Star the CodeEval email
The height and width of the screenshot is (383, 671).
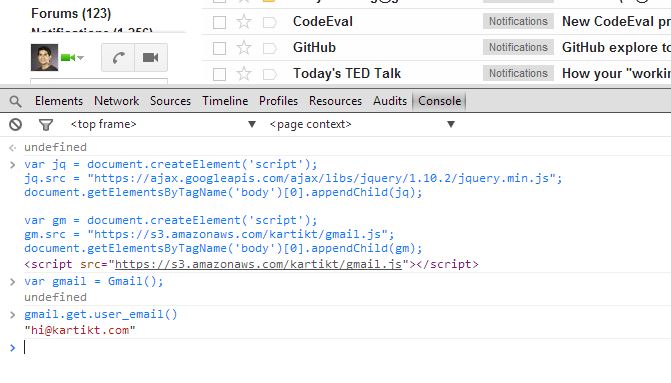point(244,21)
